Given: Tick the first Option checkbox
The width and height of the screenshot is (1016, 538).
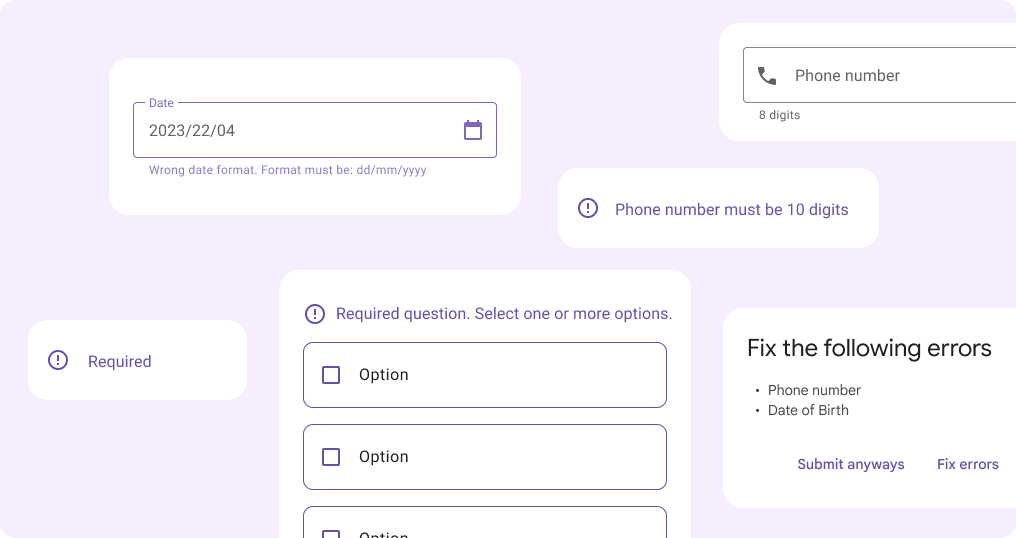Looking at the screenshot, I should coord(331,375).
